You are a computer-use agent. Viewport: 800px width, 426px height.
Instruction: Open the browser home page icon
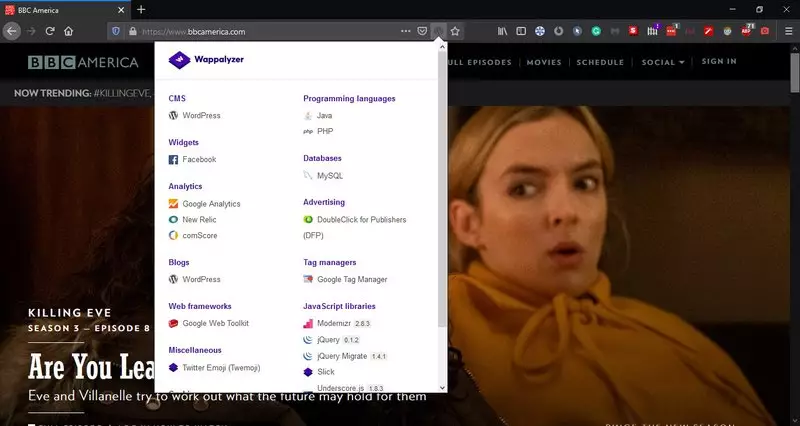[x=68, y=31]
